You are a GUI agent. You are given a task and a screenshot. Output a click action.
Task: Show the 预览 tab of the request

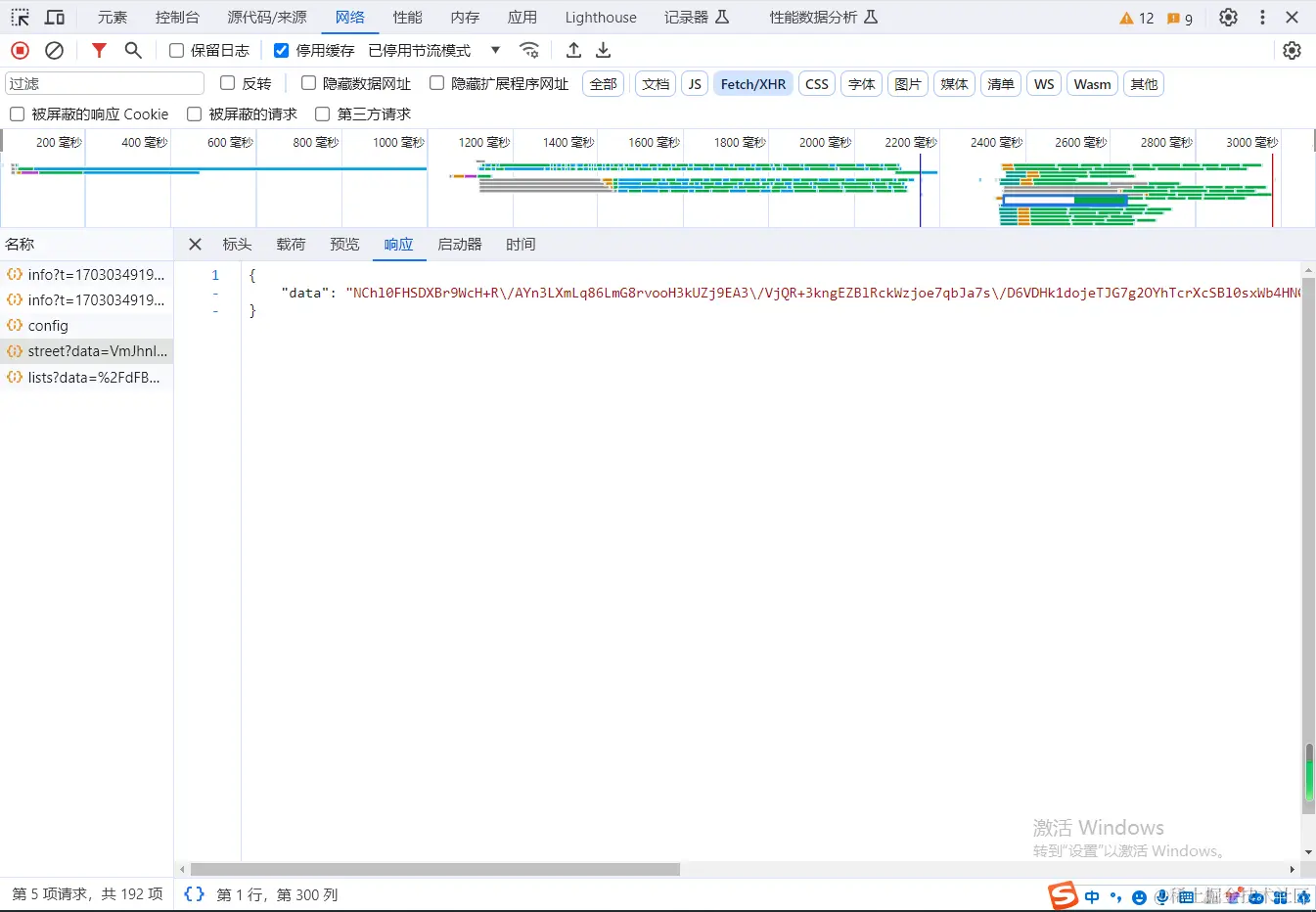point(344,245)
